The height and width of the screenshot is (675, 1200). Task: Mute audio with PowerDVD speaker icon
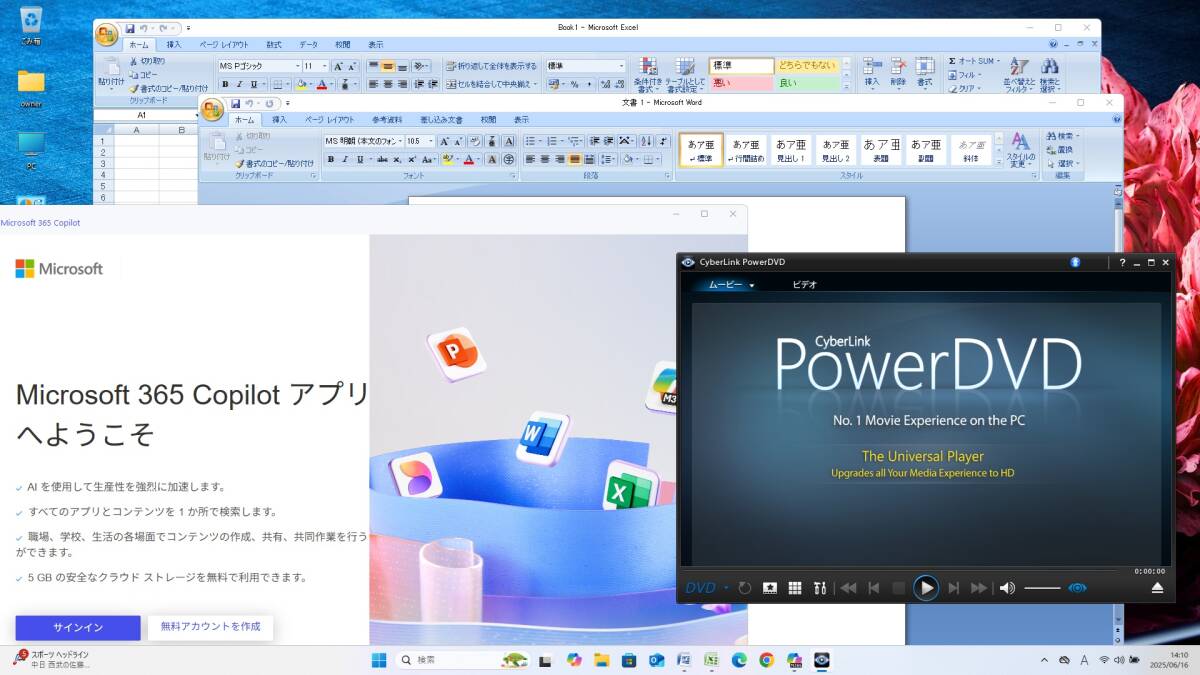pyautogui.click(x=1007, y=588)
